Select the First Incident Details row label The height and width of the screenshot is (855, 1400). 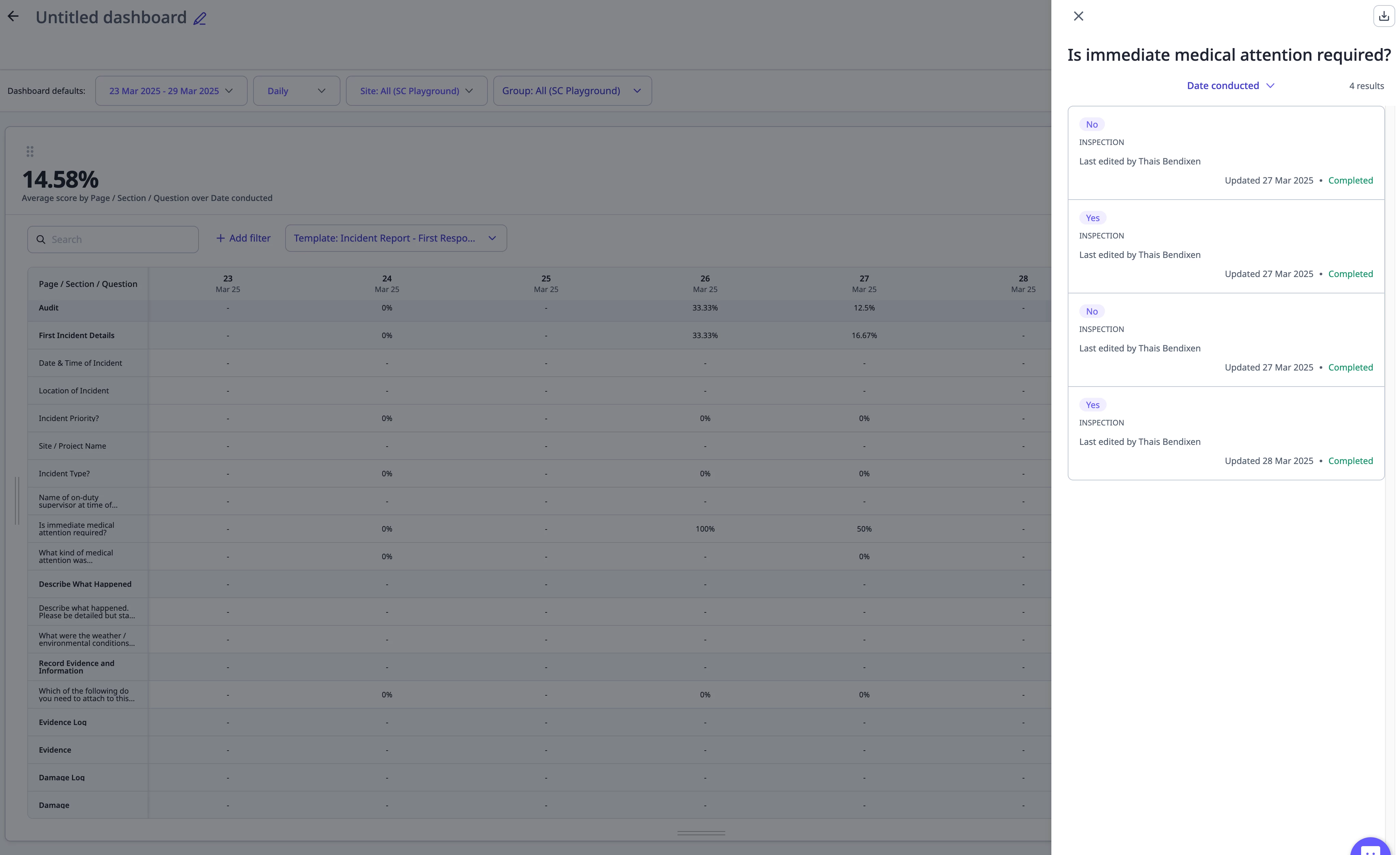click(x=77, y=335)
